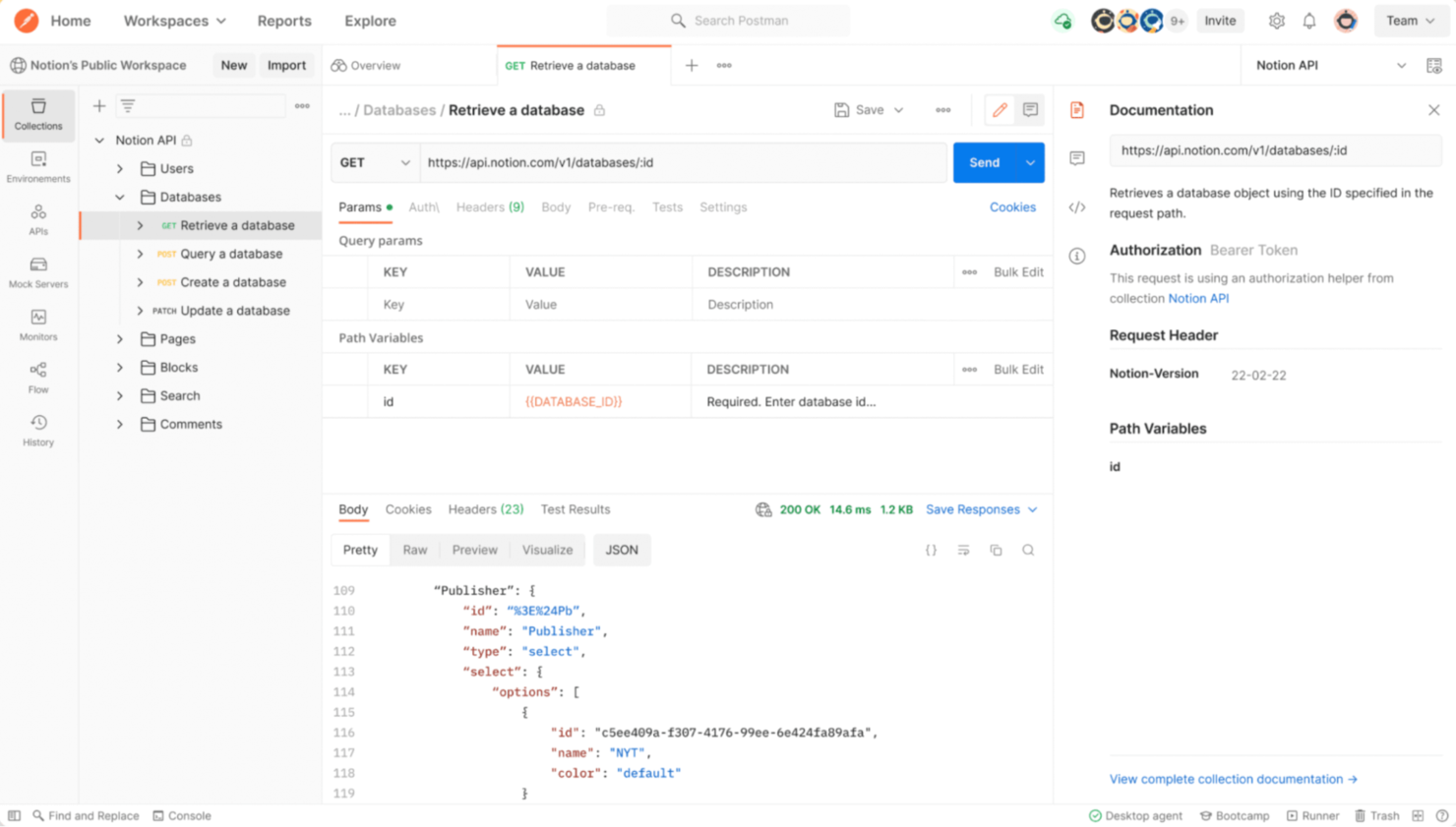
Task: Open complete collection documentation link
Action: [1233, 779]
